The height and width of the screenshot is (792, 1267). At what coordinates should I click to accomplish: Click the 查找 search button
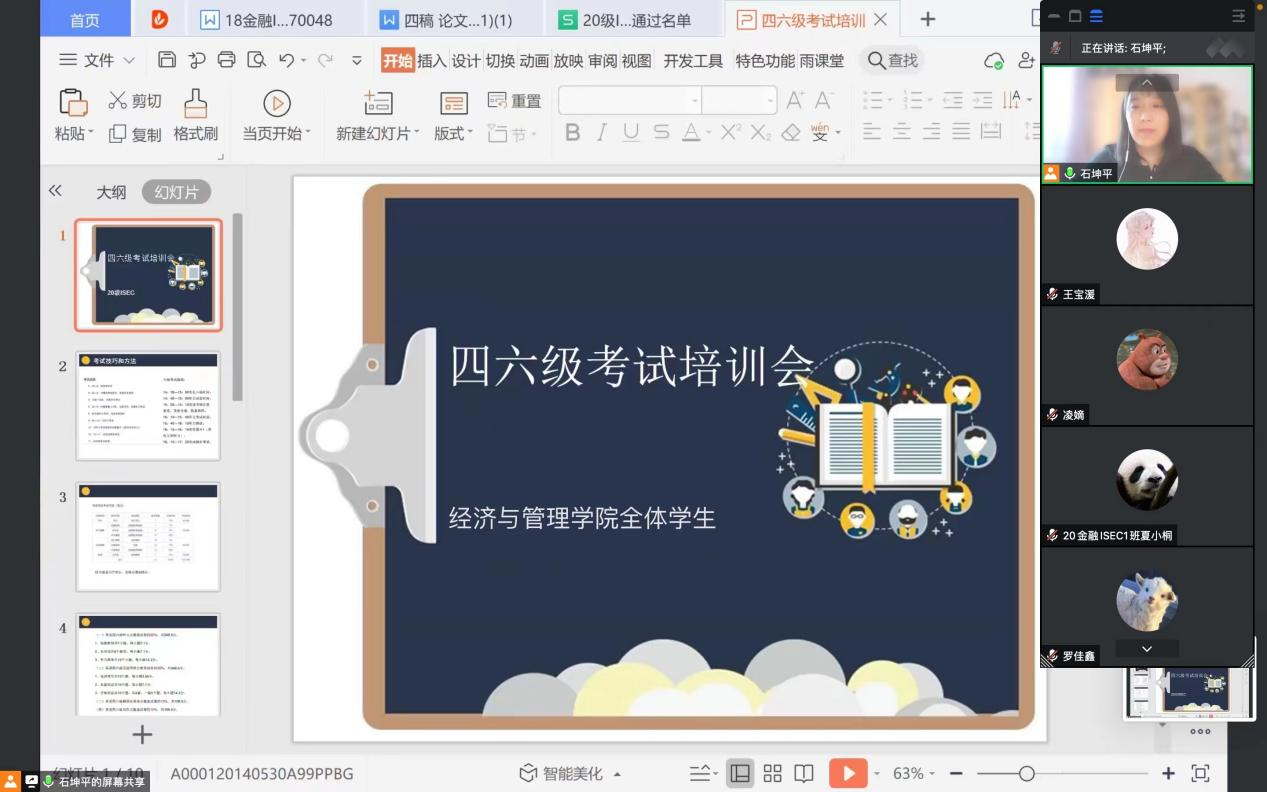892,61
